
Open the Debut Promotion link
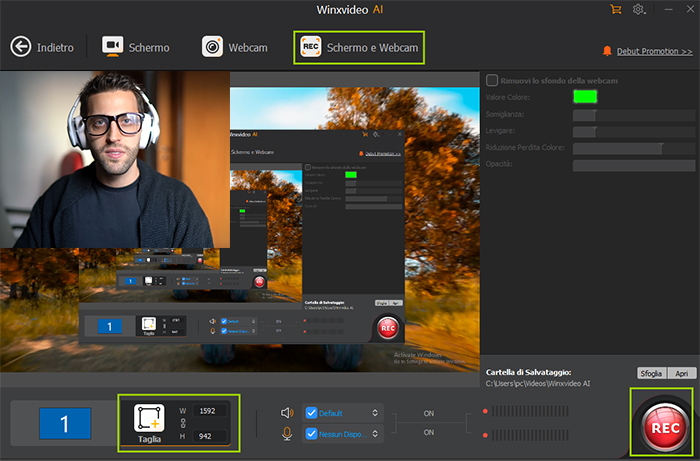(656, 51)
